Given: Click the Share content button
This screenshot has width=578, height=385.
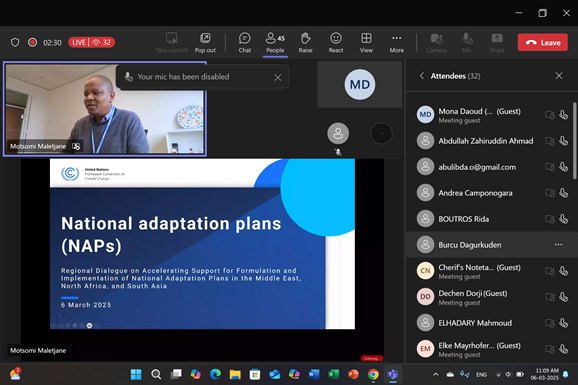Looking at the screenshot, I should [x=497, y=43].
